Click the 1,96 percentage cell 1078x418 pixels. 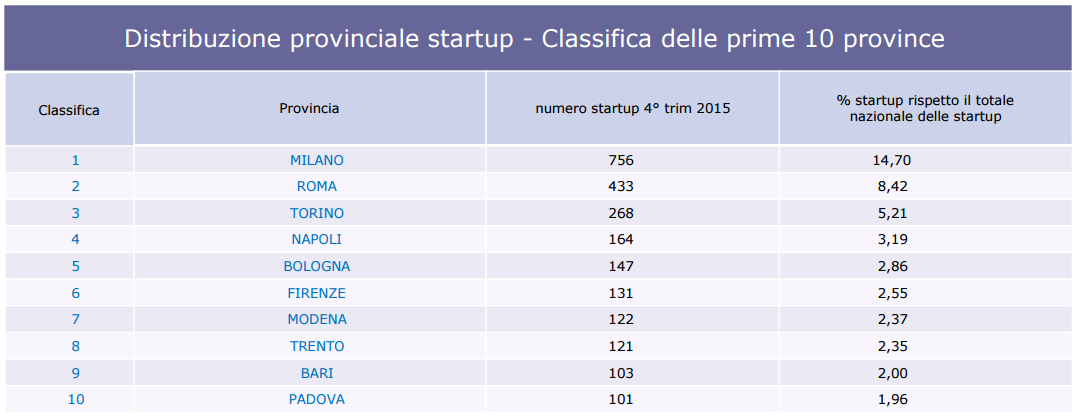(892, 399)
